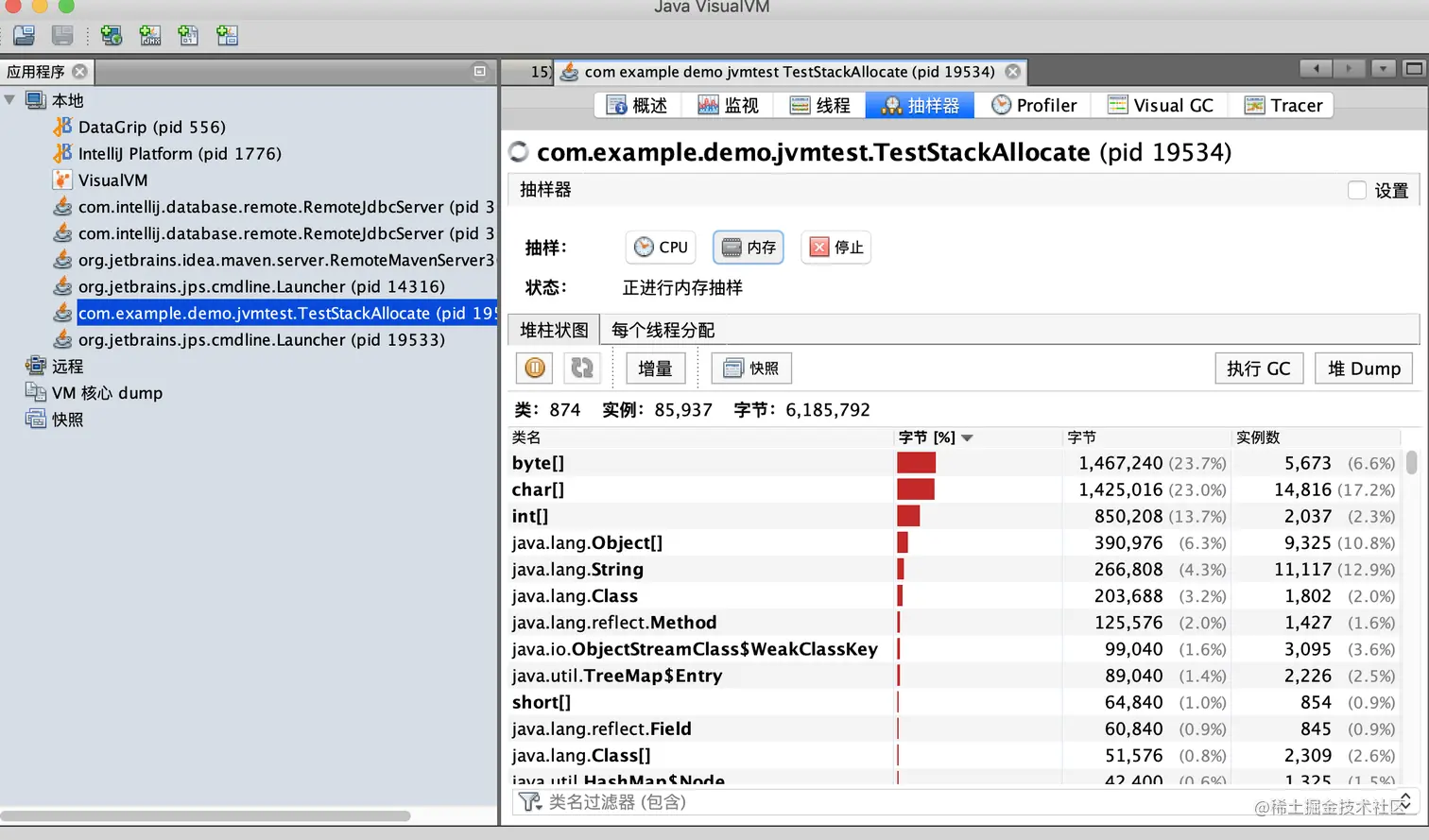Start CPU sampling

coord(661,247)
